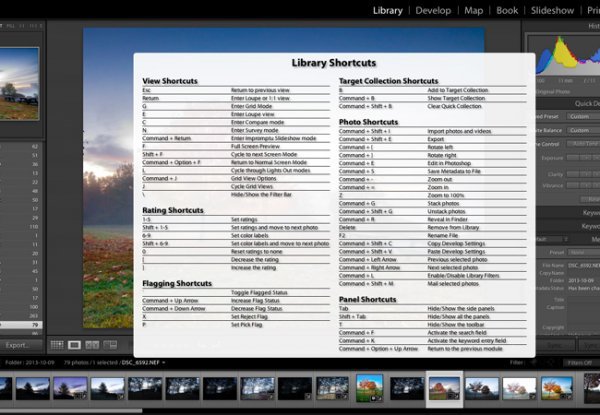Click the flag filter icon beside Filter
The width and height of the screenshot is (600, 415).
[x=534, y=362]
